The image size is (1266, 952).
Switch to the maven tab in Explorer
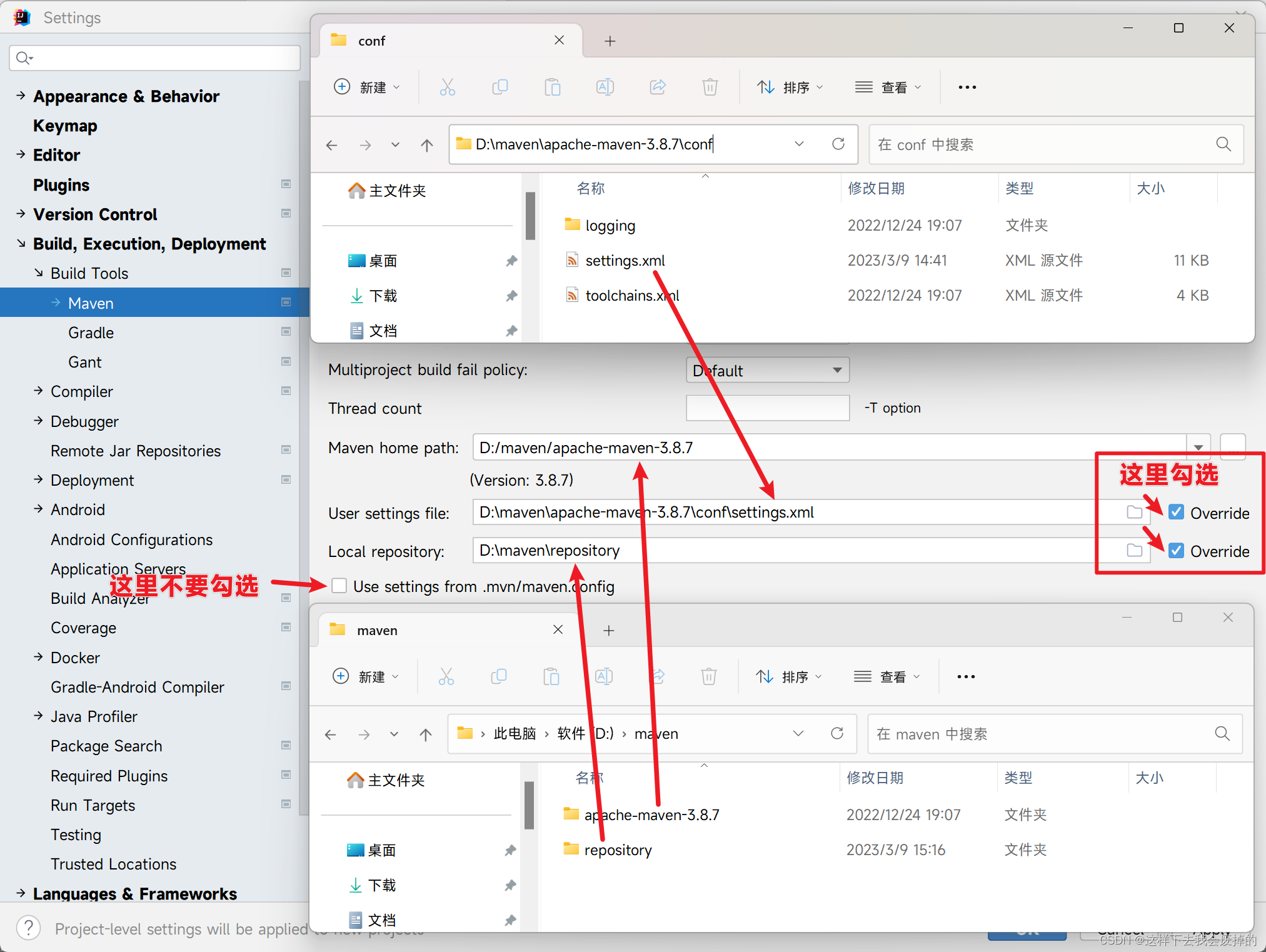coord(377,630)
